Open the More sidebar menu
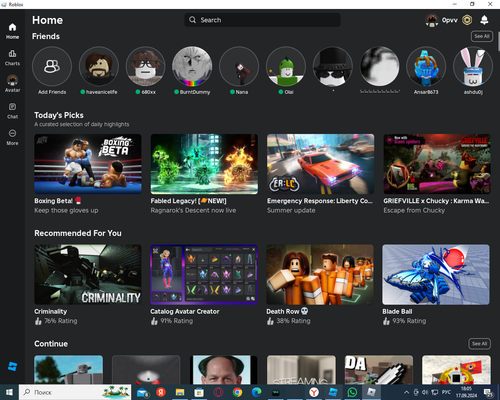 [x=12, y=137]
